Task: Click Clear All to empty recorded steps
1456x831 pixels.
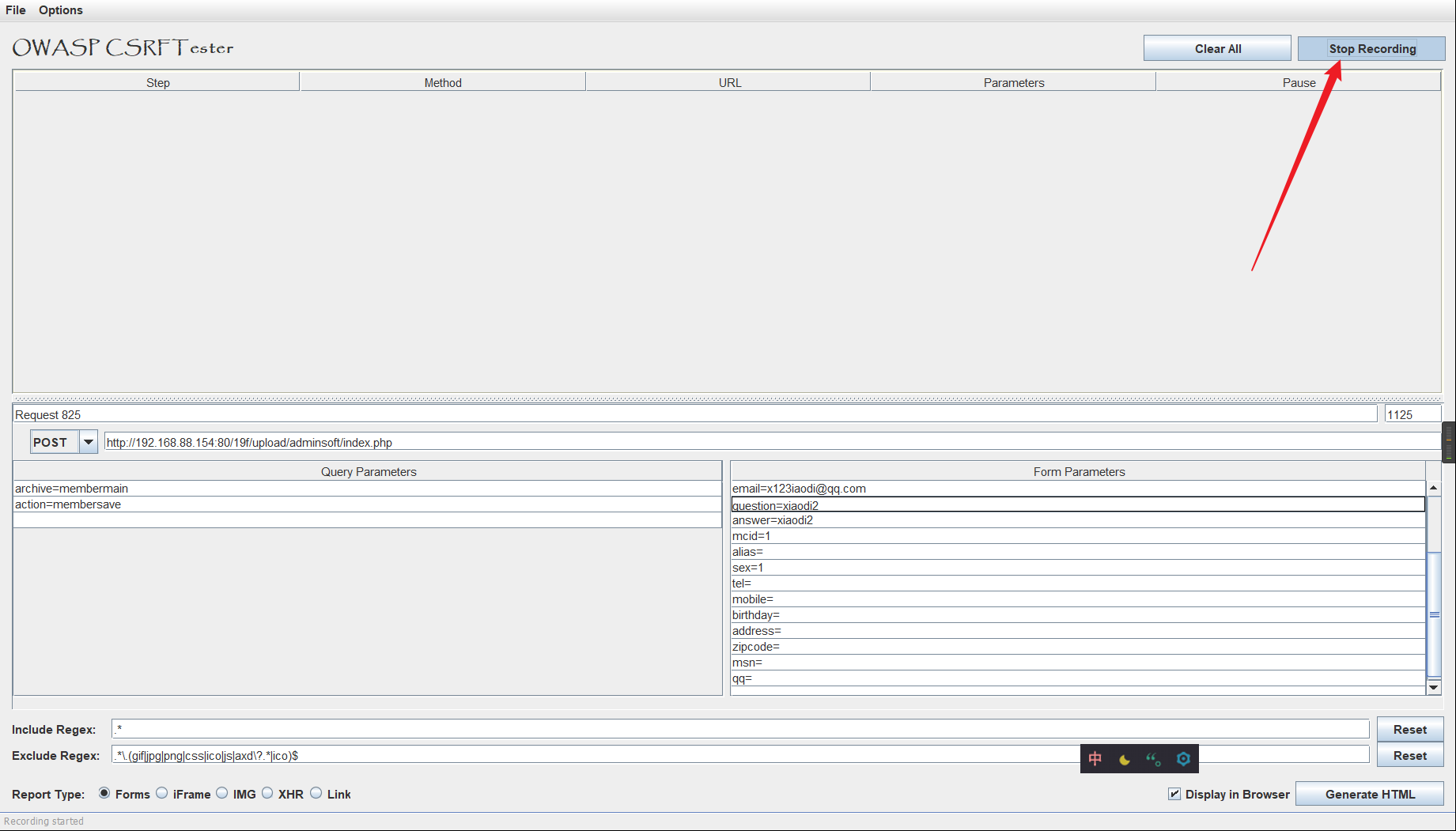Action: (1217, 48)
